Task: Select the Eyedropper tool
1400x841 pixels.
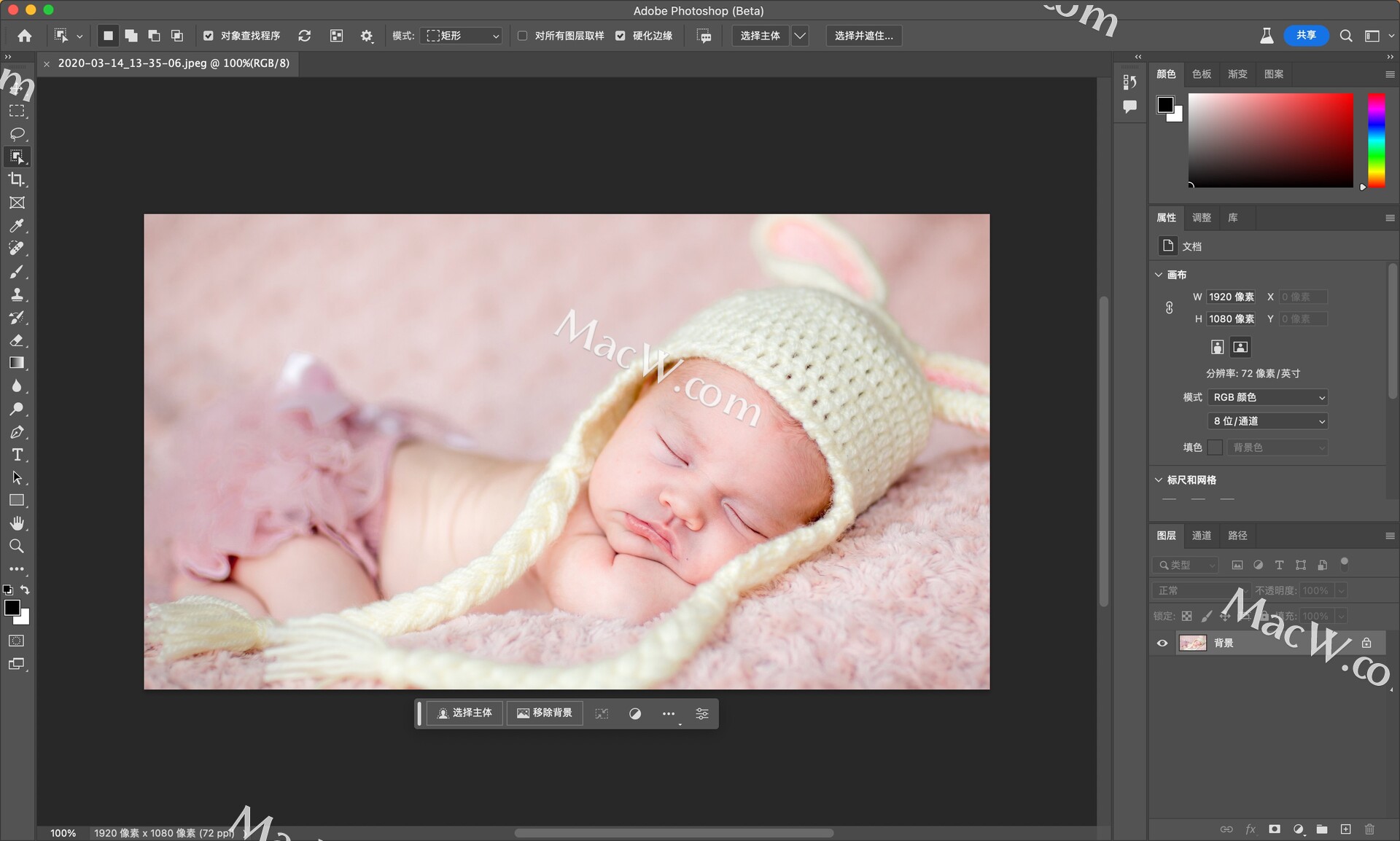Action: coord(17,226)
